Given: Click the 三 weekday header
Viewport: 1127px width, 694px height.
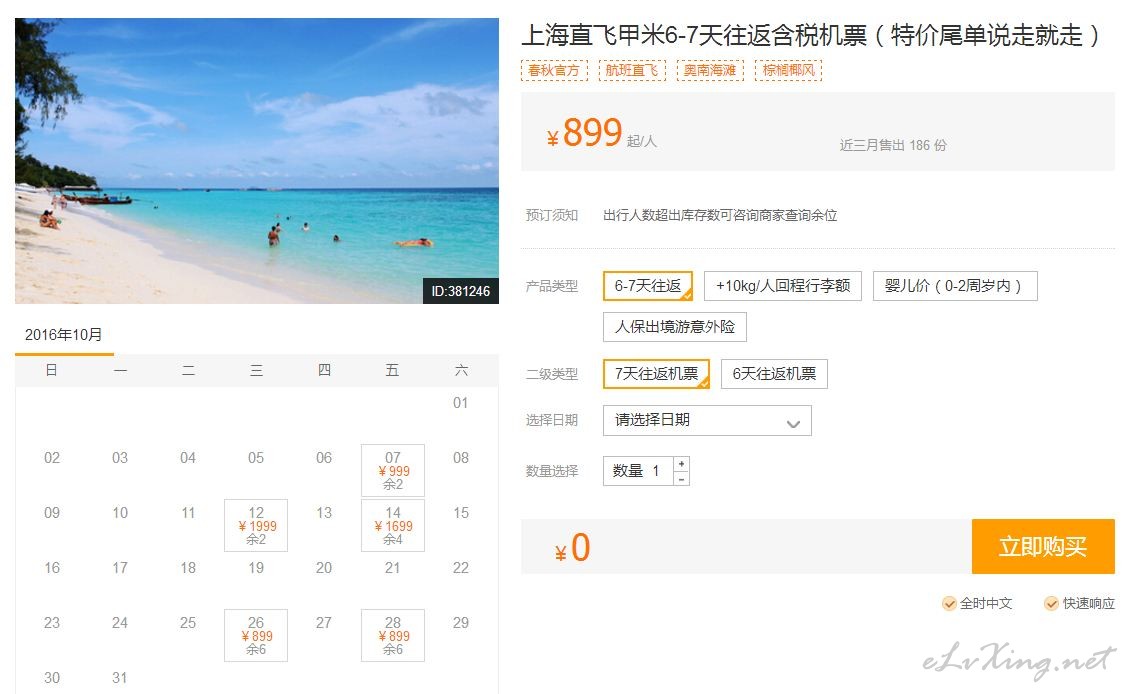Looking at the screenshot, I should tap(256, 371).
